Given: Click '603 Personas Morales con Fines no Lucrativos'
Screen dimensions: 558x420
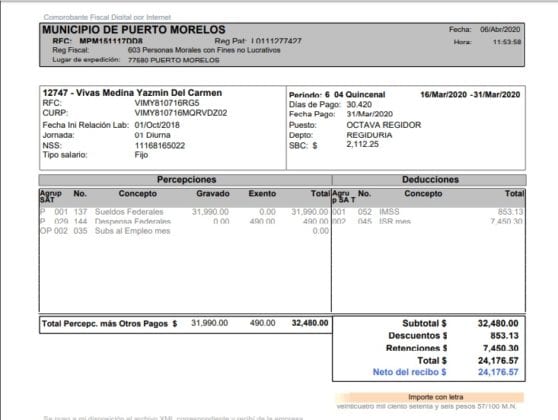Looking at the screenshot, I should click(x=204, y=50).
